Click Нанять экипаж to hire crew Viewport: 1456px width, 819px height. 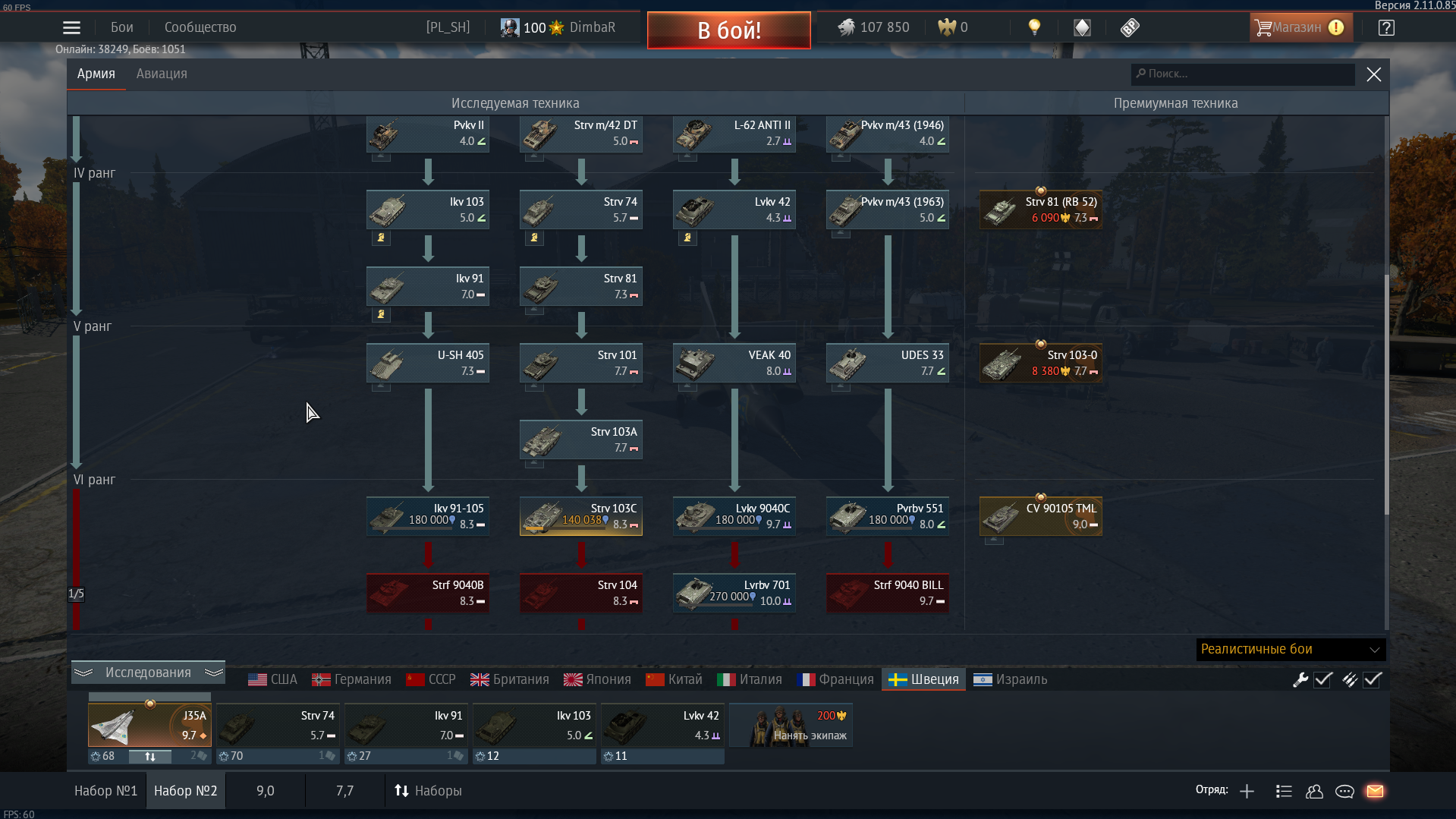point(791,726)
